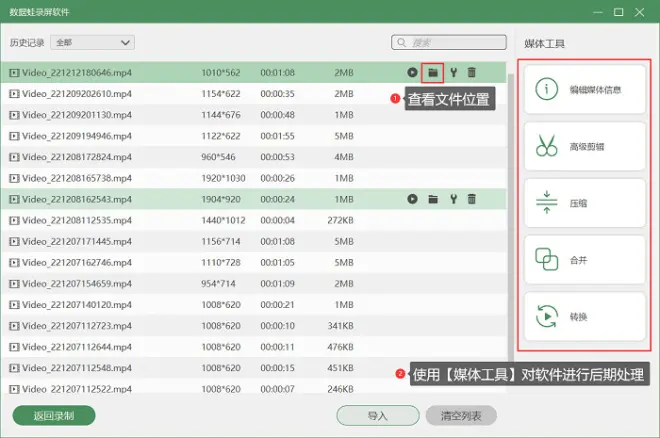
Task: Open the Edit Media Info tool
Action: [x=585, y=89]
